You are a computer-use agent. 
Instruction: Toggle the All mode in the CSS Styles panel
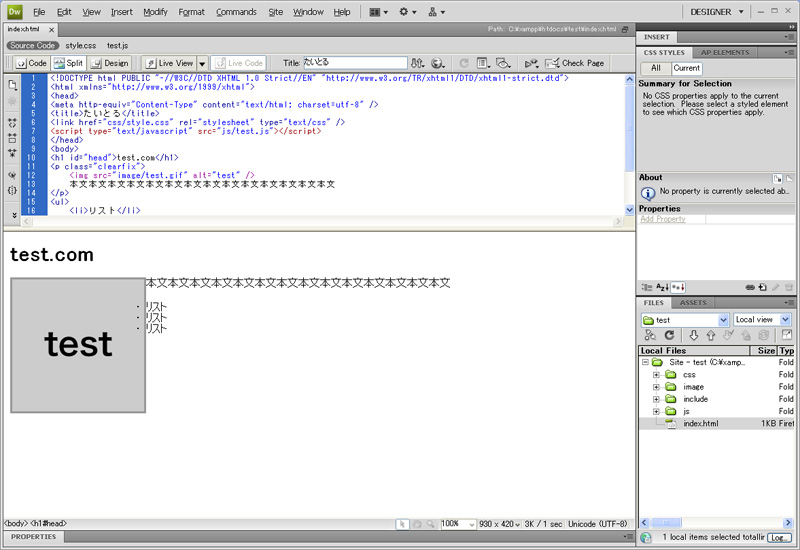(x=656, y=68)
